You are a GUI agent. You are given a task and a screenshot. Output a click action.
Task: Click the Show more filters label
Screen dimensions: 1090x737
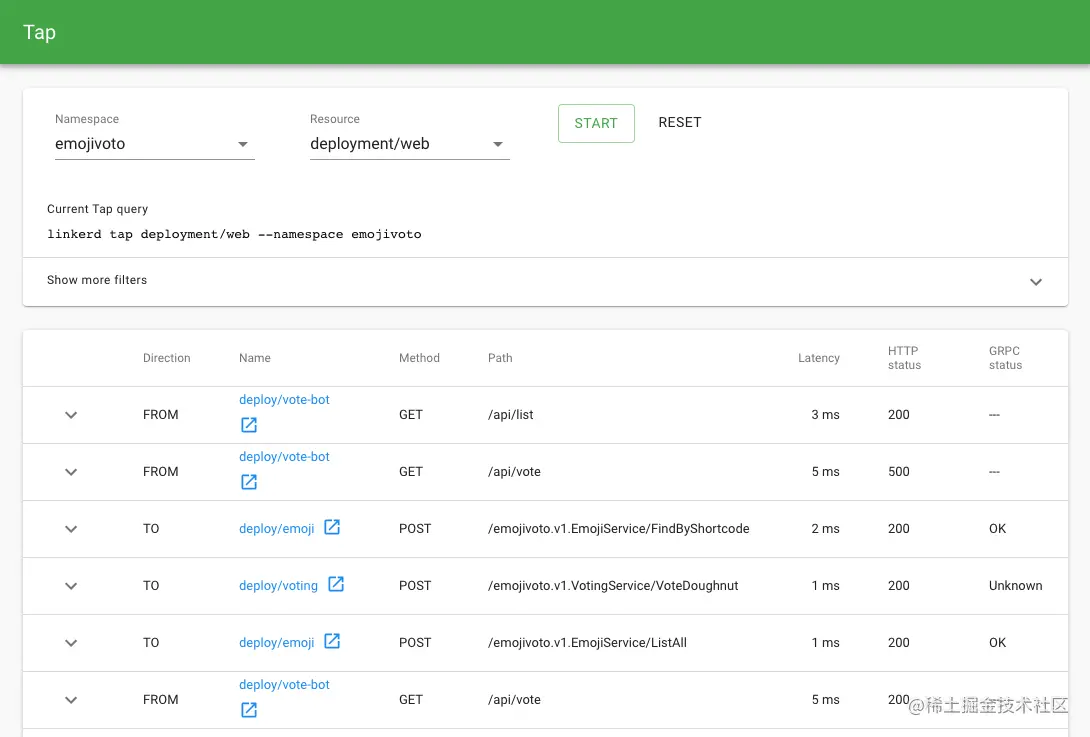[97, 280]
